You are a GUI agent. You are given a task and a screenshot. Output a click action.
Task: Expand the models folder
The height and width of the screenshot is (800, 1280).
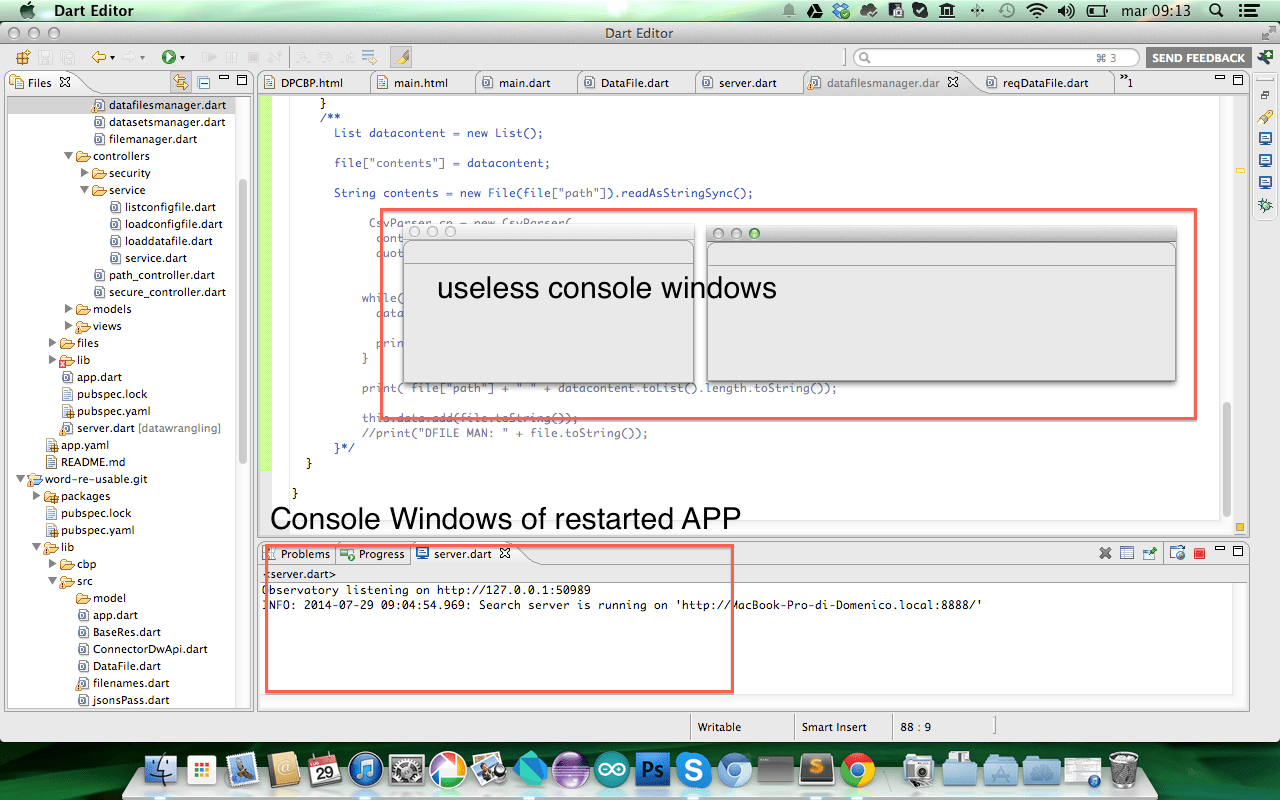coord(69,309)
